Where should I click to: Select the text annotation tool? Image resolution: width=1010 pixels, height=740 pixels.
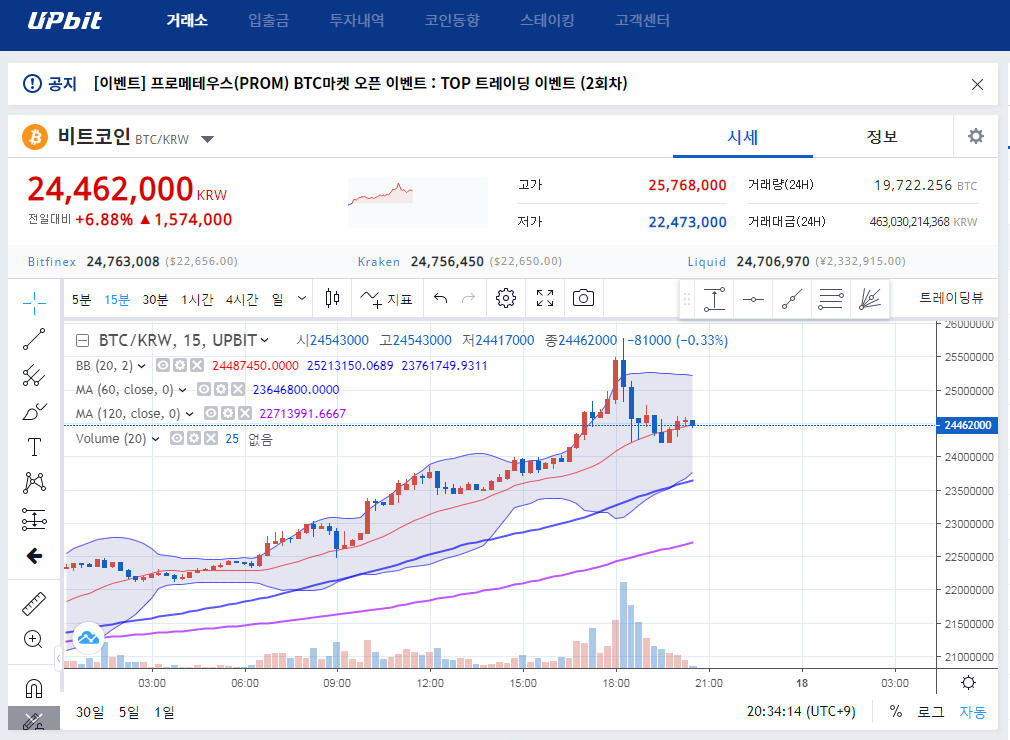tap(34, 447)
